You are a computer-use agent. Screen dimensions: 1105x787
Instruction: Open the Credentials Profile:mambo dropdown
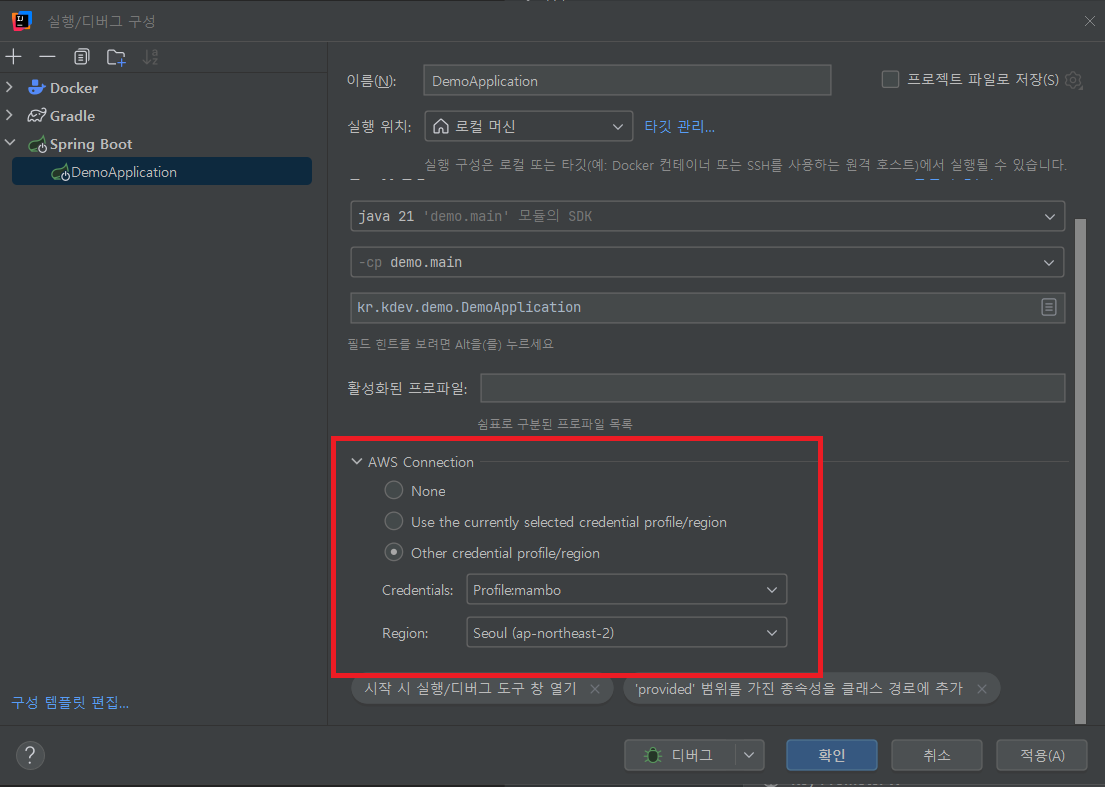[x=627, y=590]
